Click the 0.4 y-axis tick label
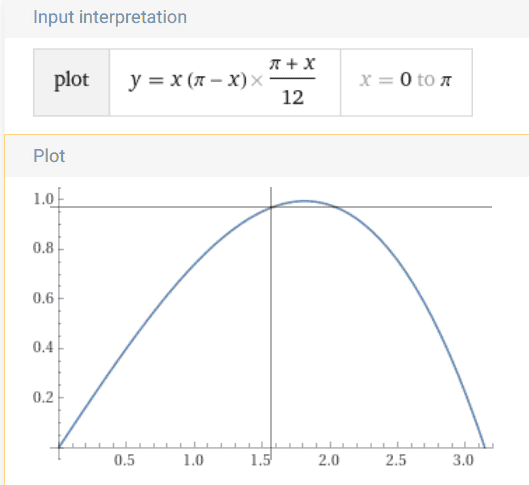This screenshot has height=485, width=529. (43, 347)
